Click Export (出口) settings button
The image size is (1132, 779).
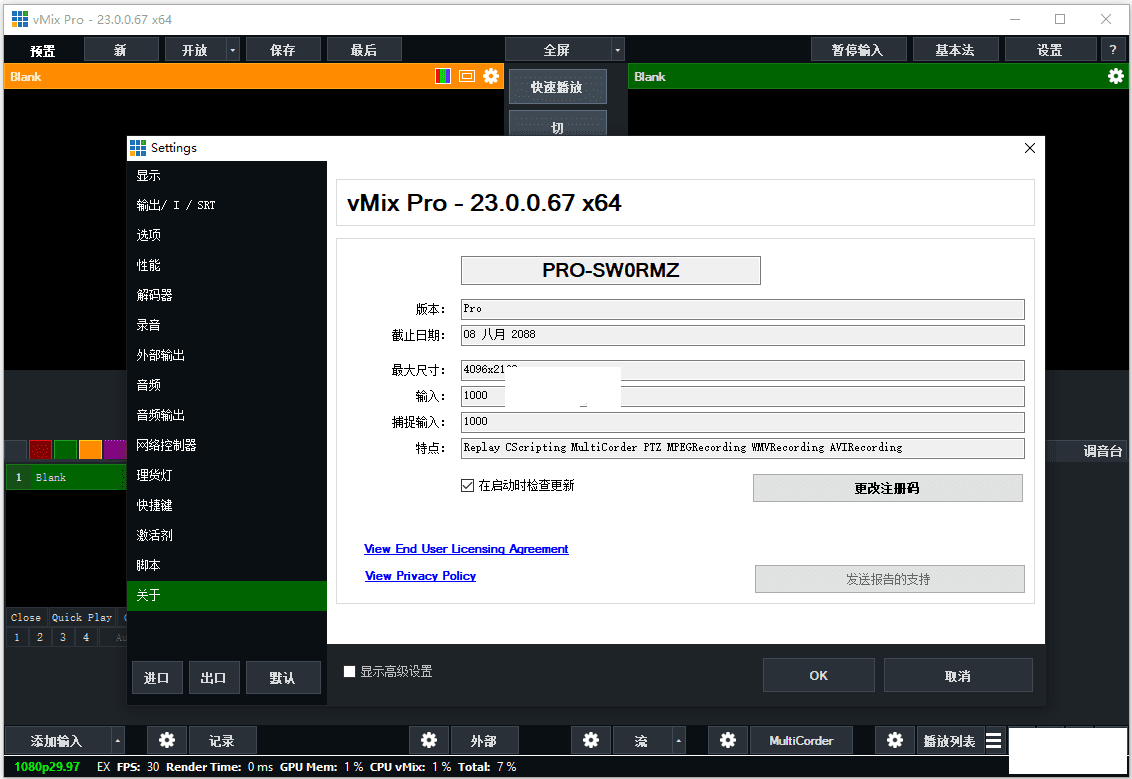(214, 677)
